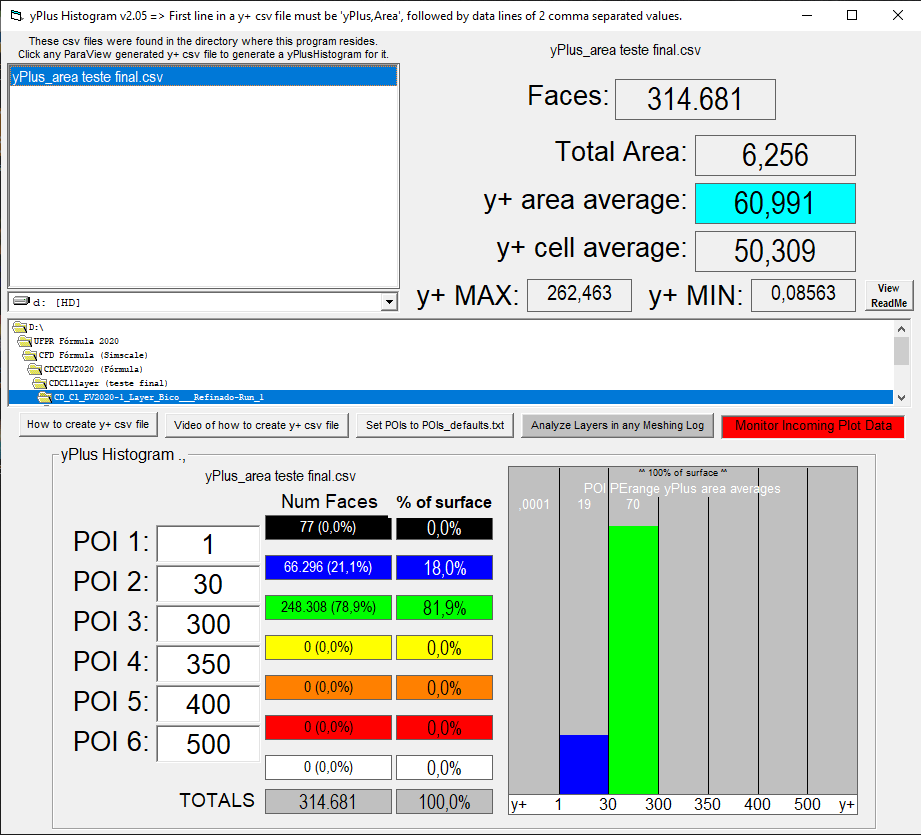Click the POI 4 value field showing 350

point(208,664)
